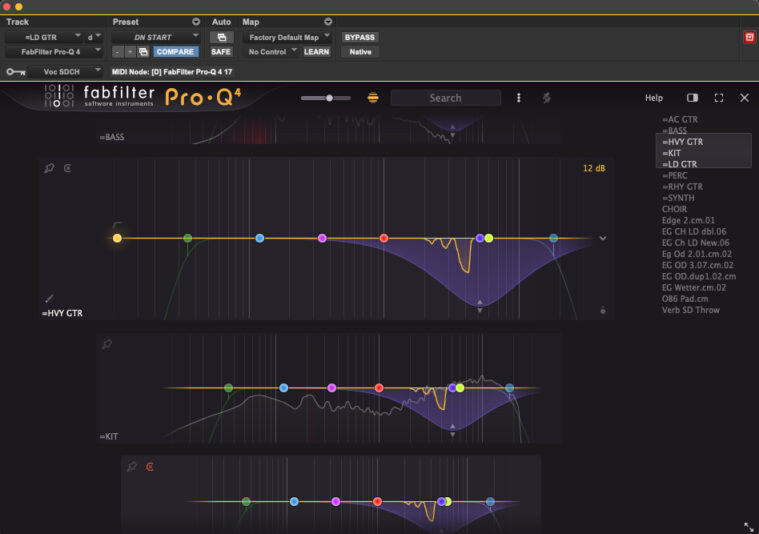The width and height of the screenshot is (759, 534).
Task: Click the slider next to the instance list icon
Action: click(x=326, y=98)
